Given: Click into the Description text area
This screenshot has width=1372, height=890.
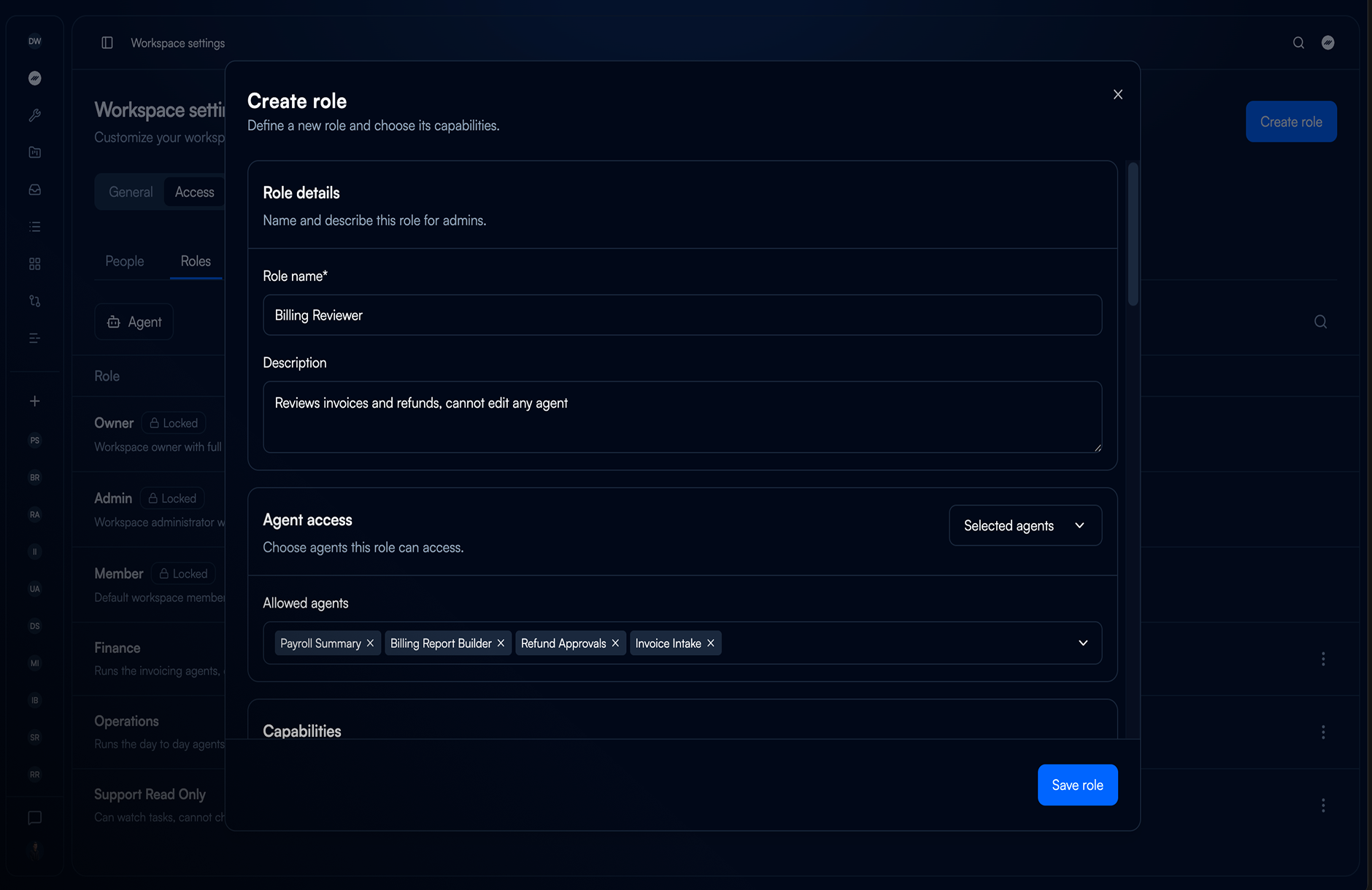Looking at the screenshot, I should (682, 417).
